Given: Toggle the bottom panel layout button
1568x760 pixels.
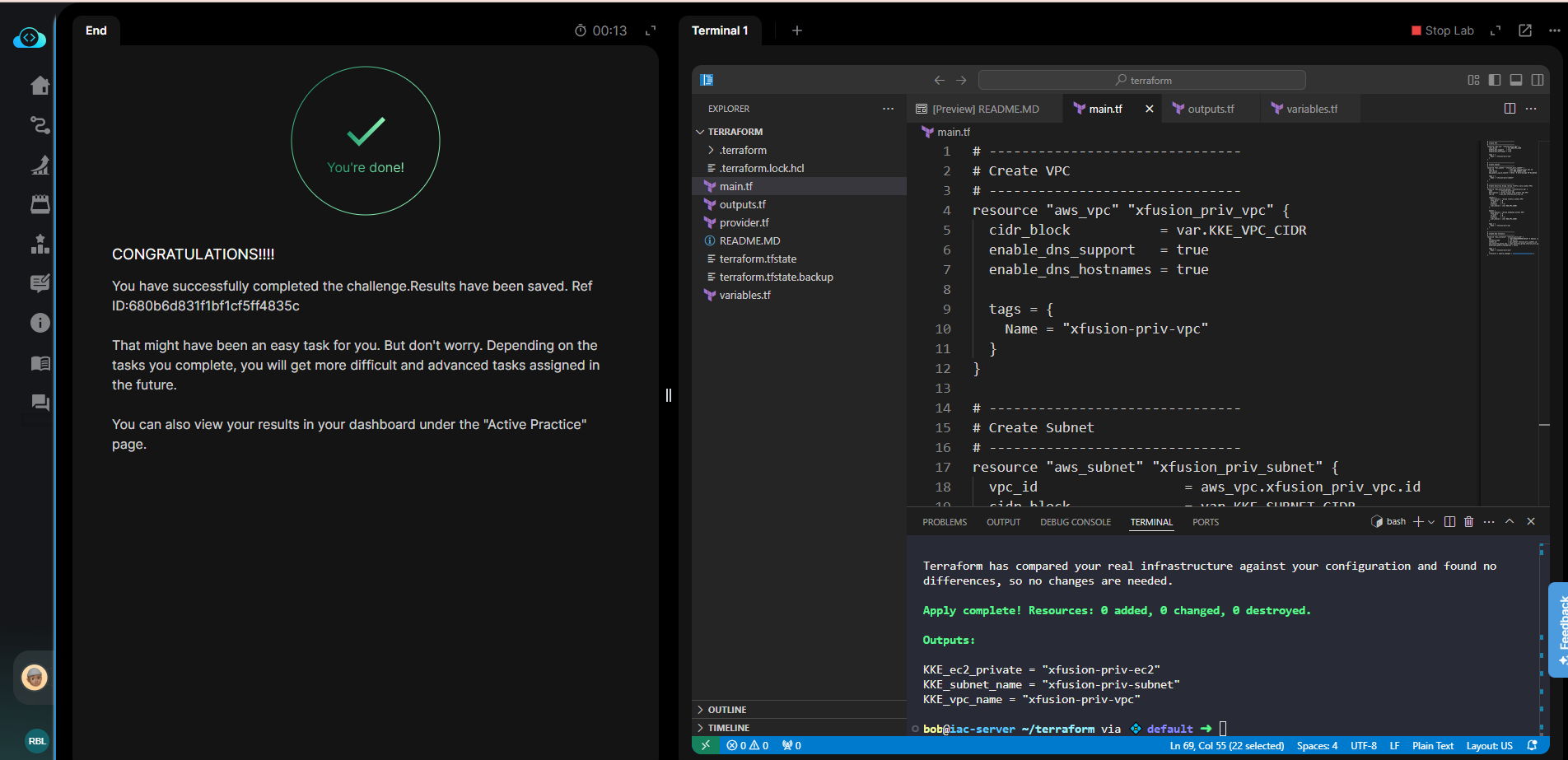Looking at the screenshot, I should [1516, 80].
